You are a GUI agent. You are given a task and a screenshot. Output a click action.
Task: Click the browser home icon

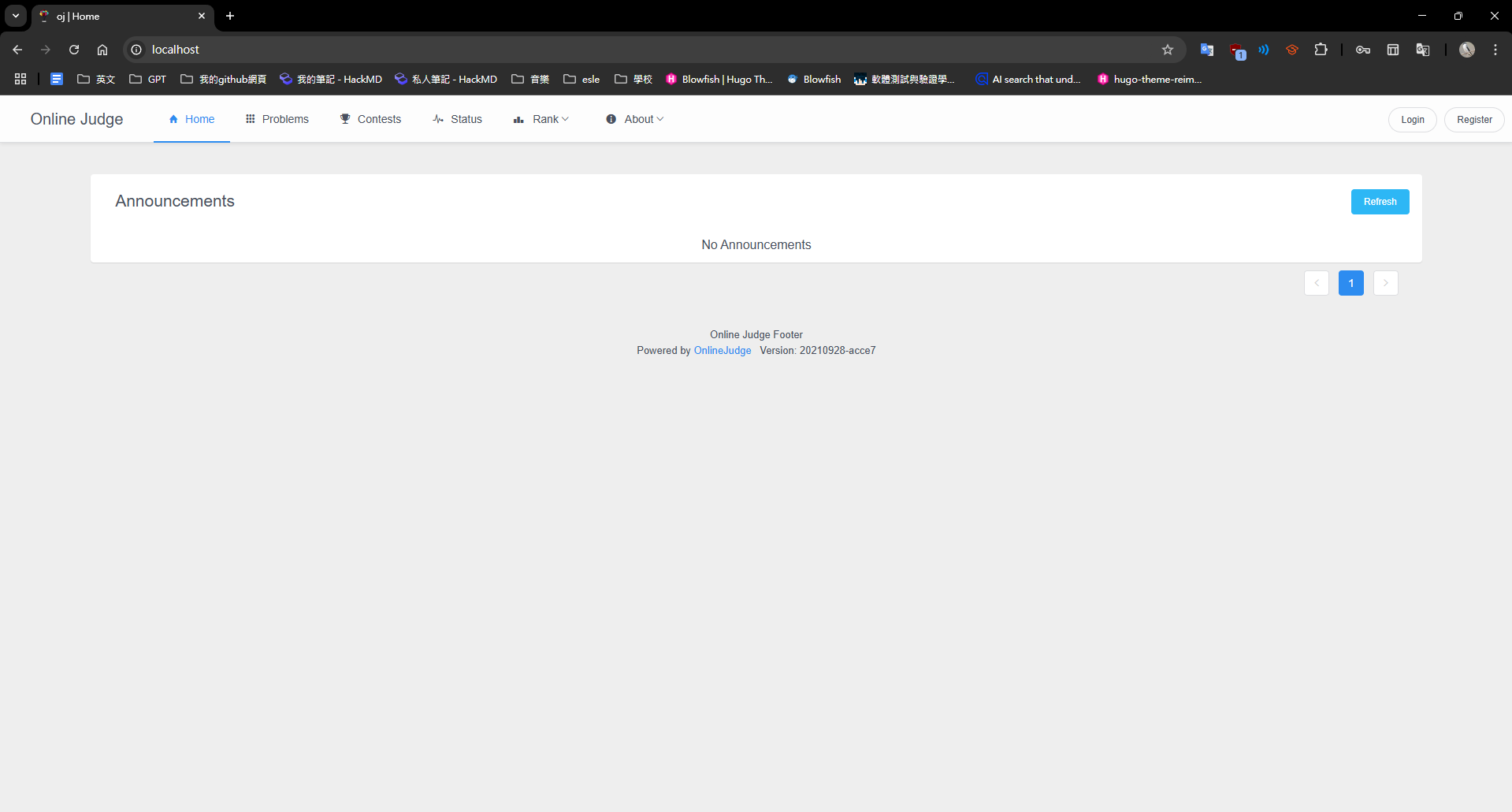tap(102, 50)
